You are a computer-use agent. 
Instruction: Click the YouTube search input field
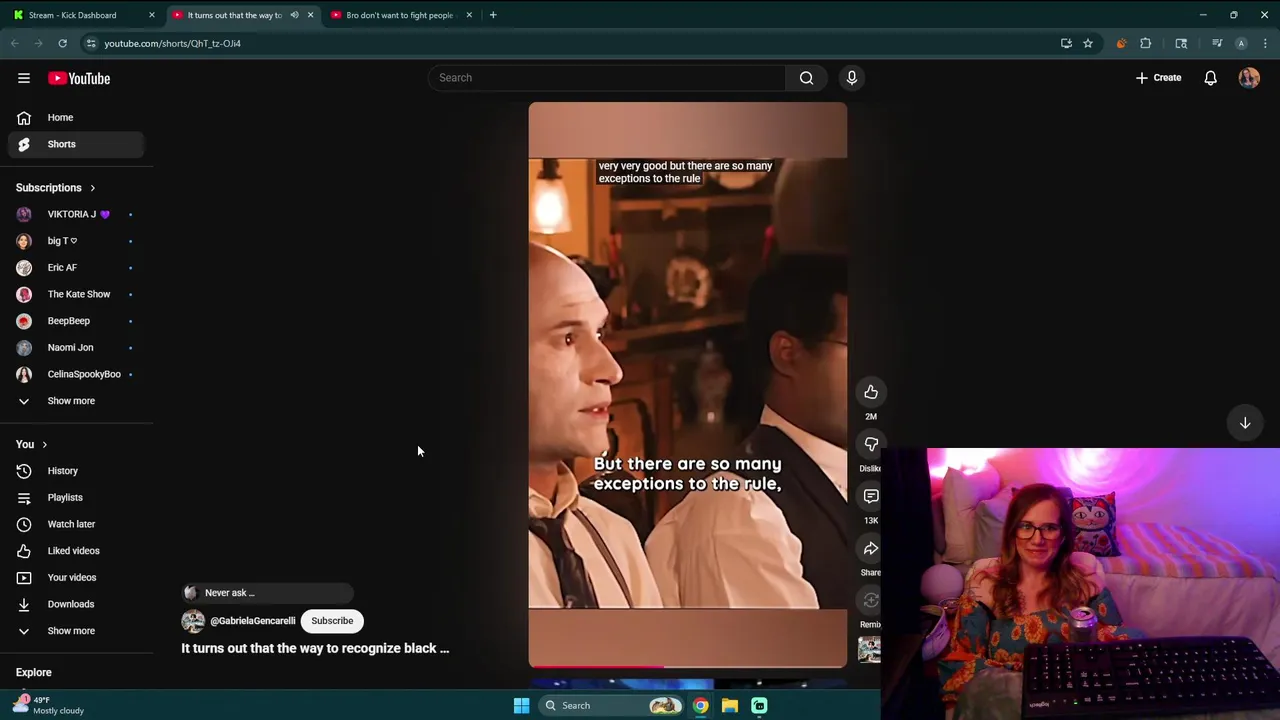[x=607, y=78]
